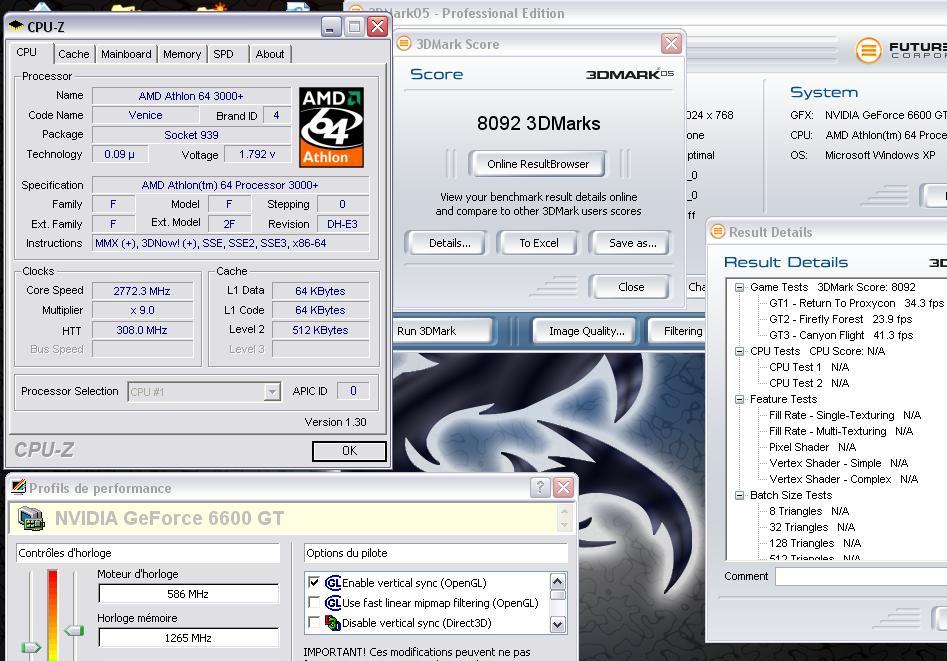947x661 pixels.
Task: Click the Details... button
Action: 449,243
